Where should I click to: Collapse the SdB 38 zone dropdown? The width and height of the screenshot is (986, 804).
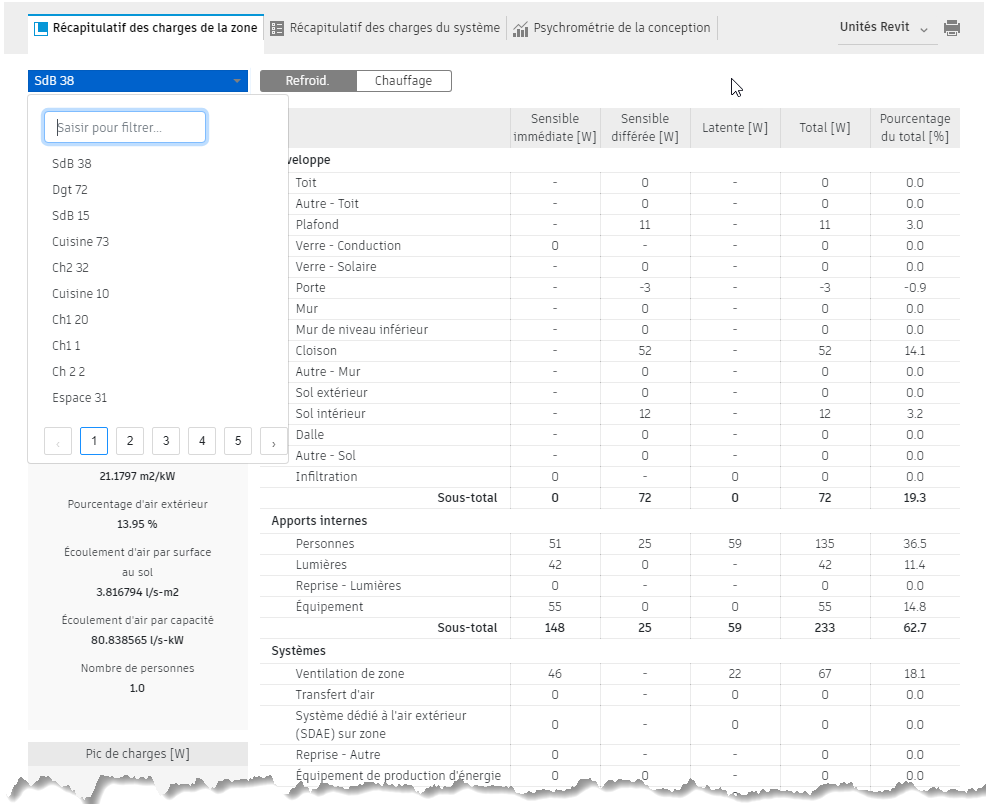point(138,80)
